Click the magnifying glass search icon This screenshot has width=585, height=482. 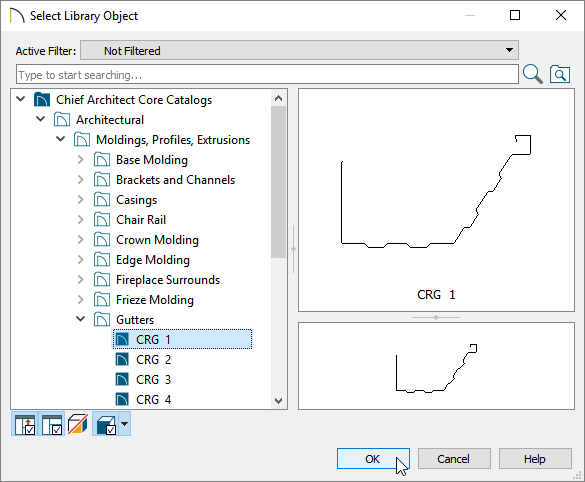tap(532, 74)
